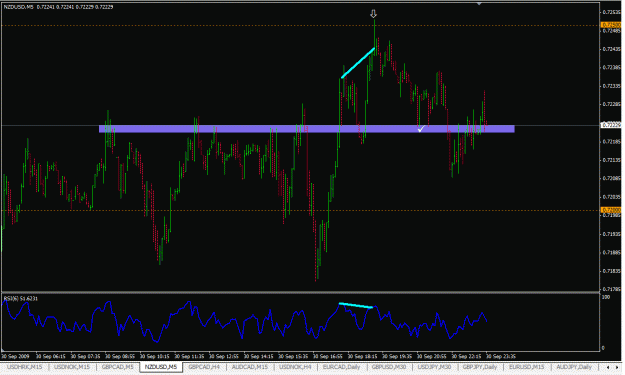Click the right tab-scroll arrow
This screenshot has height=375, width=625.
point(617,367)
